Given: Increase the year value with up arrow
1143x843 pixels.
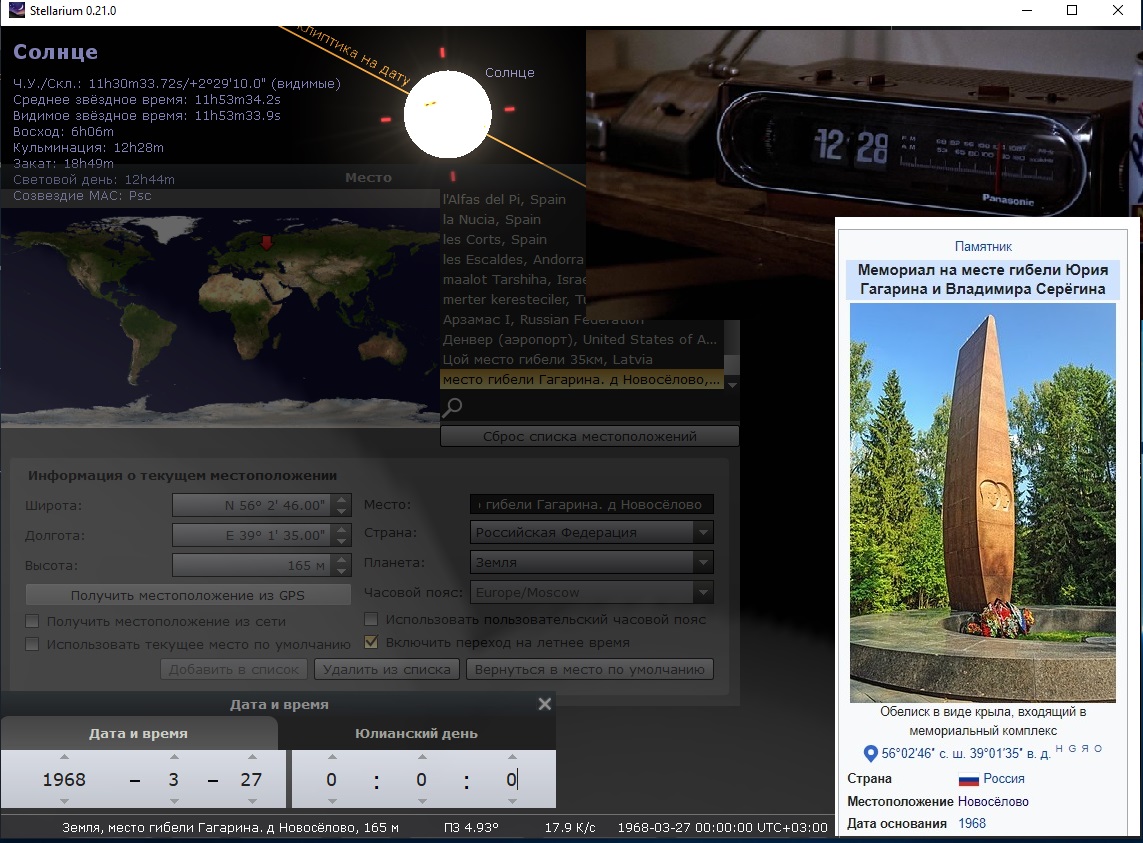Looking at the screenshot, I should coord(64,757).
